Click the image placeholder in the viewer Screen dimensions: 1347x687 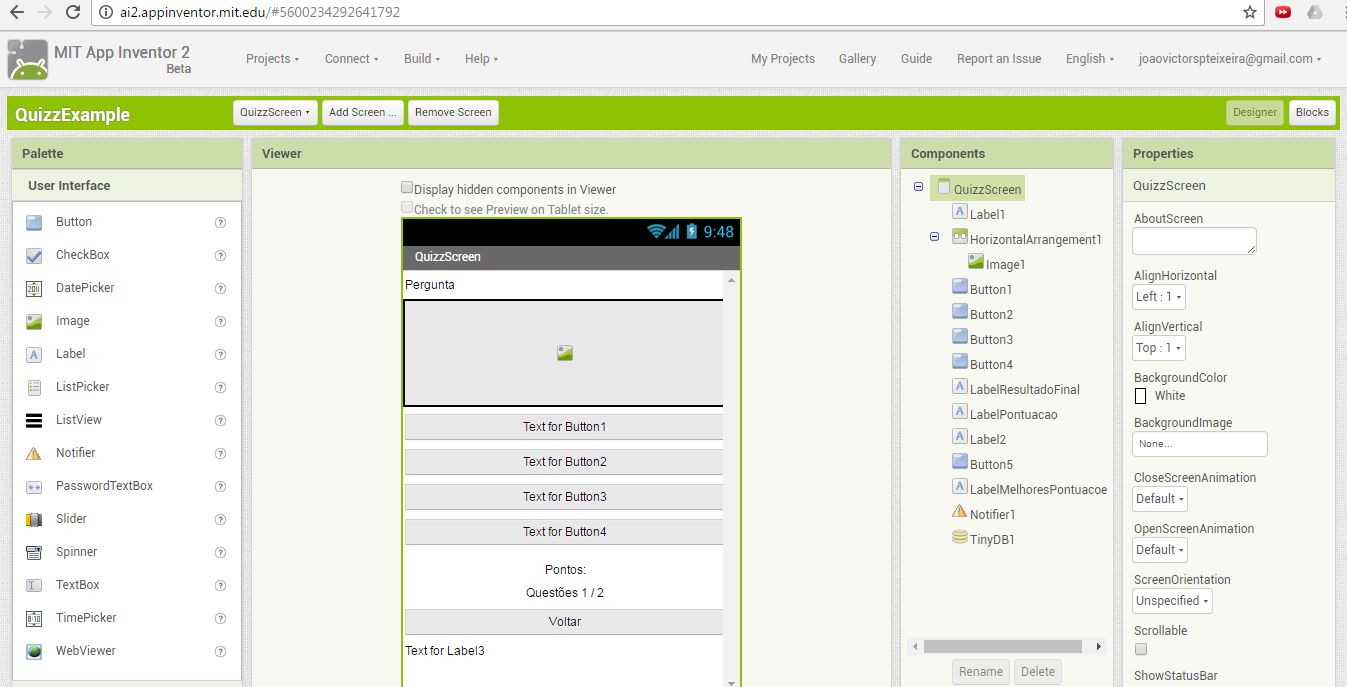coord(564,353)
